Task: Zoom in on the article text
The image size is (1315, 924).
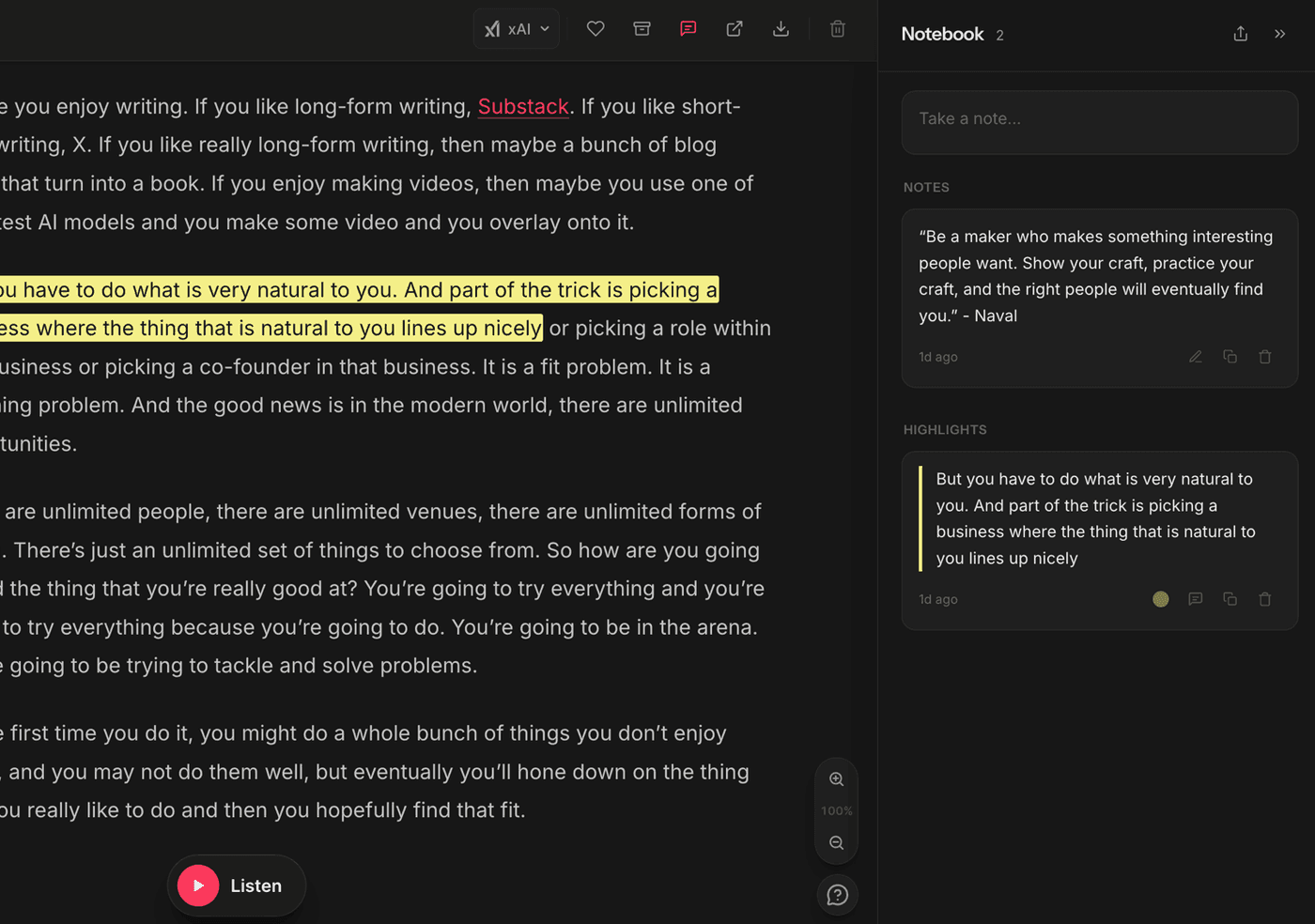Action: (x=837, y=779)
